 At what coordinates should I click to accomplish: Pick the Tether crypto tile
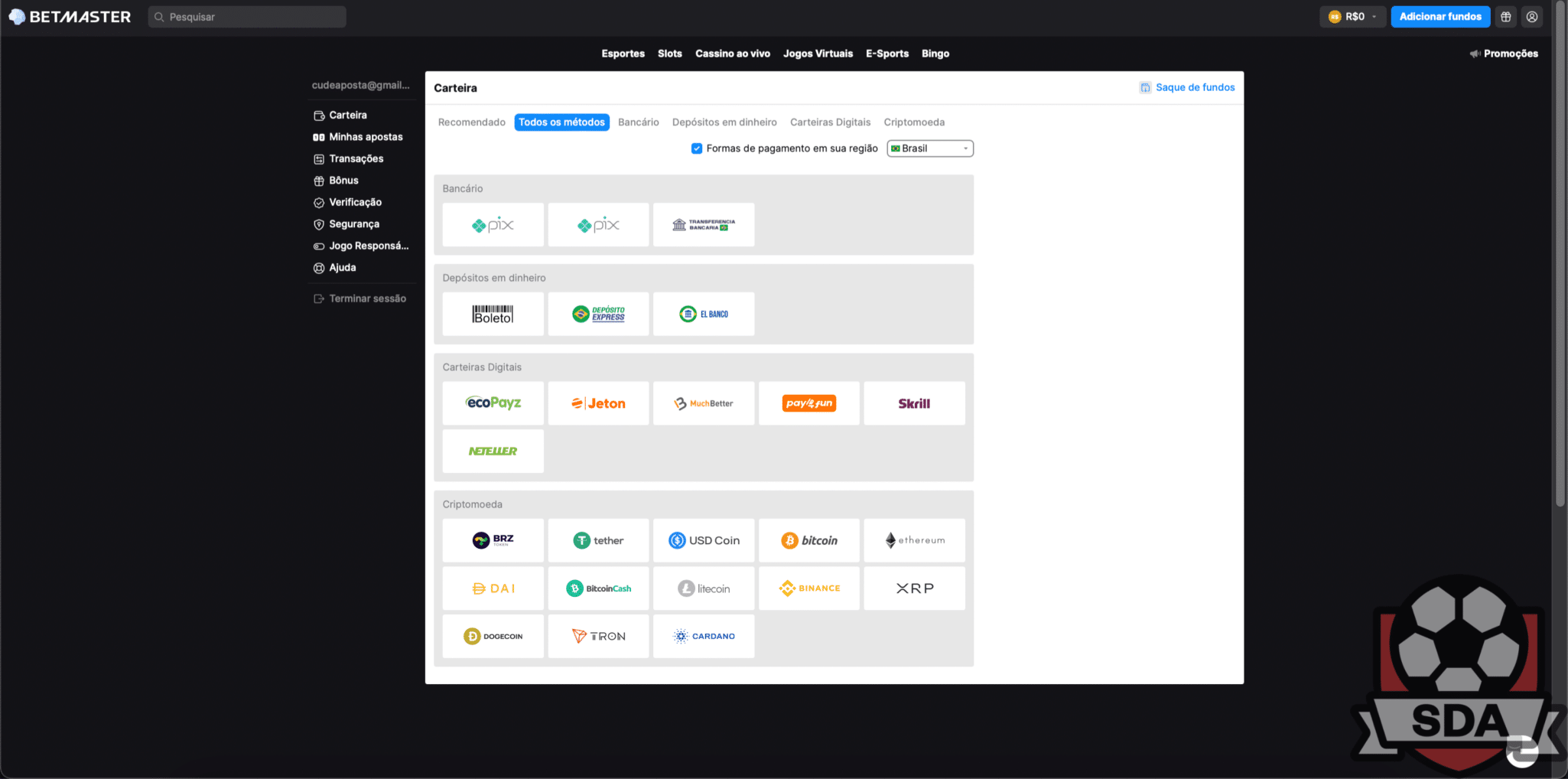pyautogui.click(x=599, y=540)
